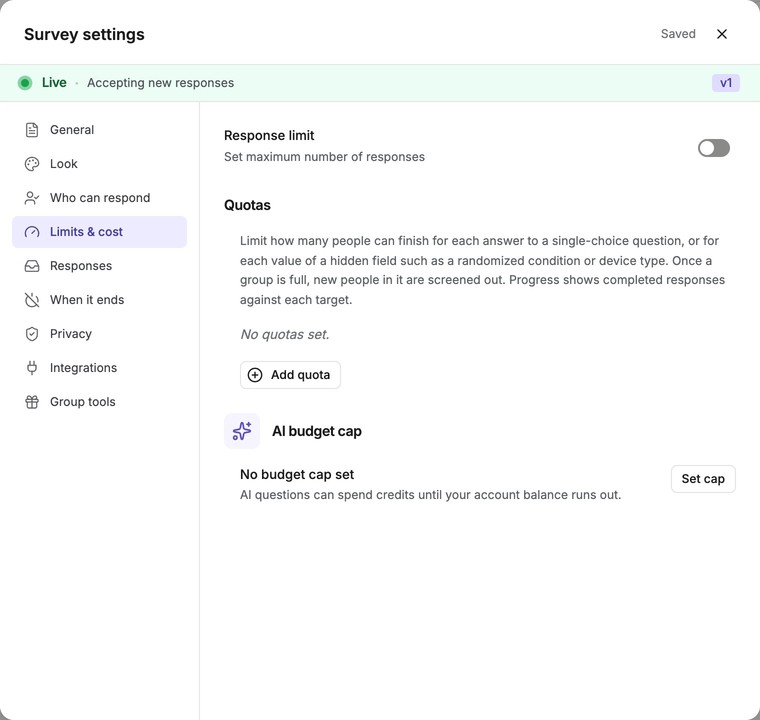The image size is (760, 720).
Task: Open the Group tools section
Action: coord(99,401)
